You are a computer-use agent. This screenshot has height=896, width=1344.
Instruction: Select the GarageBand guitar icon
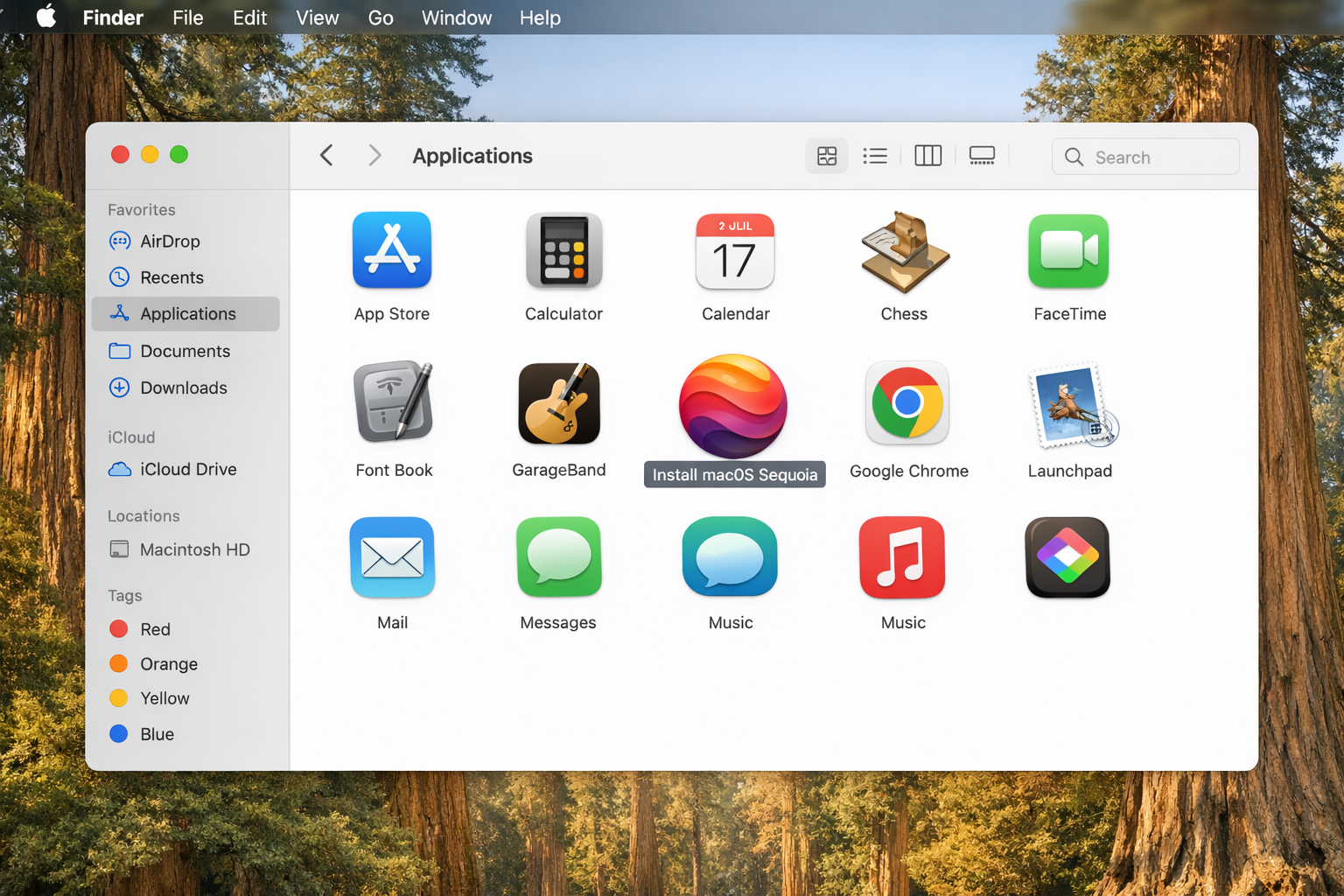click(559, 403)
